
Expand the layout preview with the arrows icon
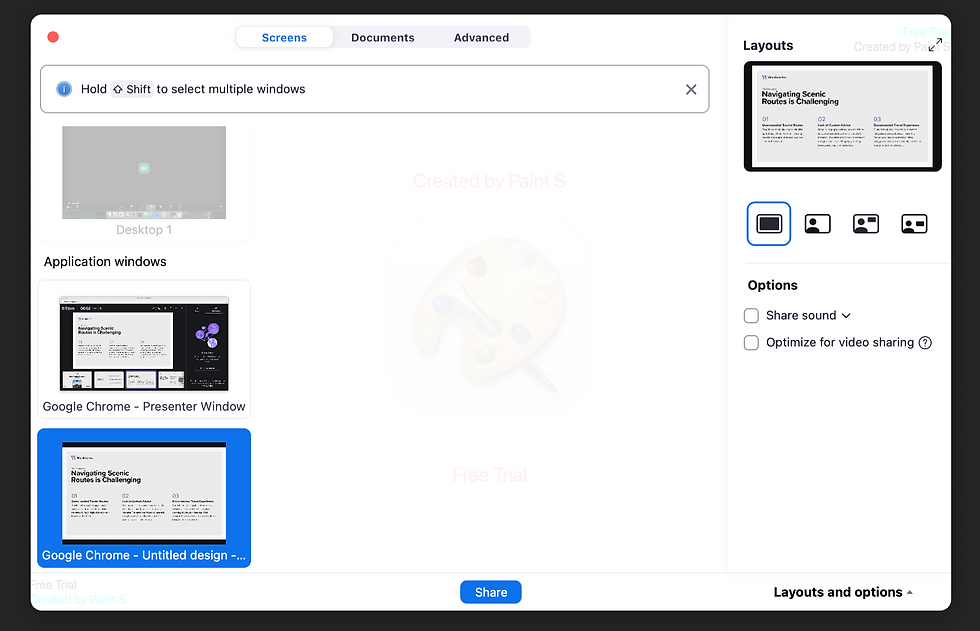935,45
